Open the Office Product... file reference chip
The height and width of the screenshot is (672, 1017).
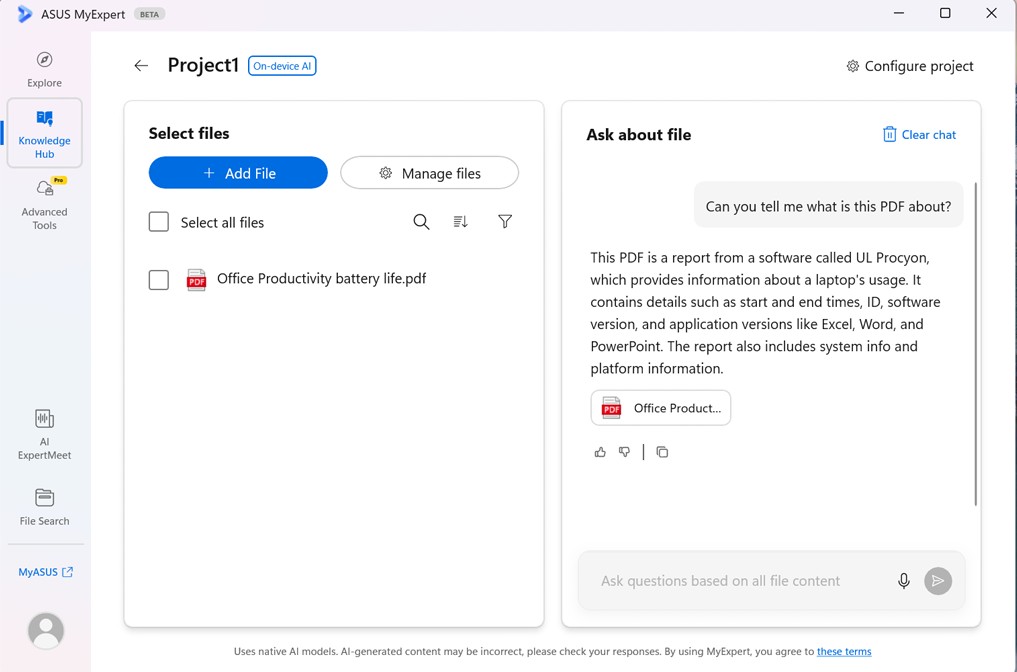pos(660,408)
